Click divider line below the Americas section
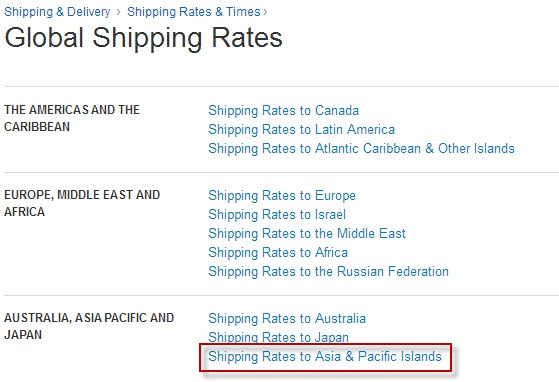 click(x=281, y=172)
